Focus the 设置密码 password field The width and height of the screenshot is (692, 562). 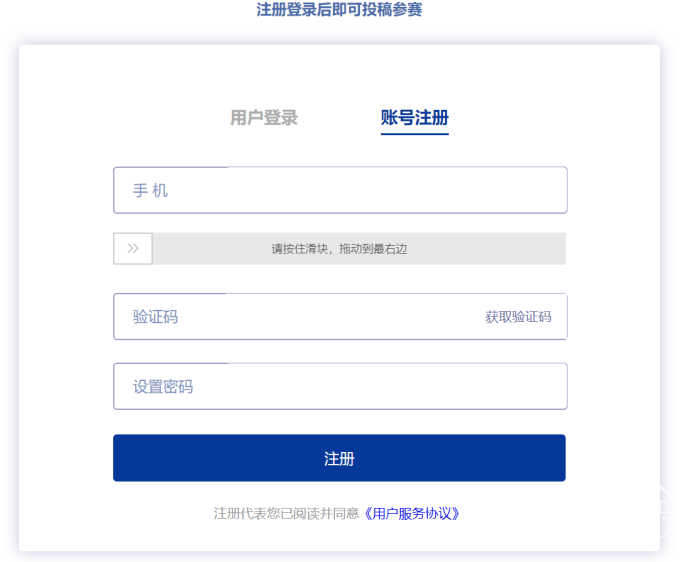pos(340,386)
